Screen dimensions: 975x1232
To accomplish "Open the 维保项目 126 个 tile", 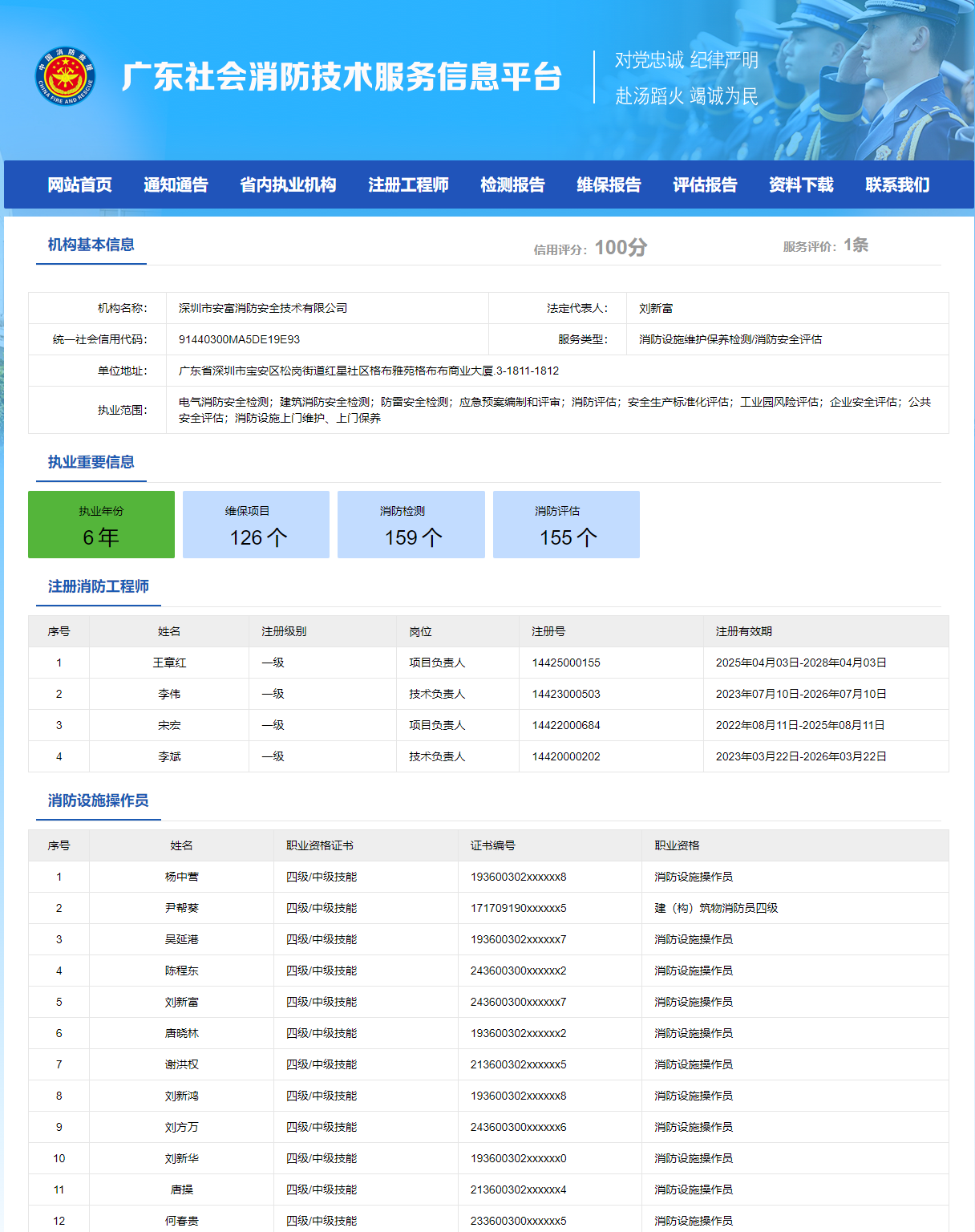I will [x=257, y=525].
